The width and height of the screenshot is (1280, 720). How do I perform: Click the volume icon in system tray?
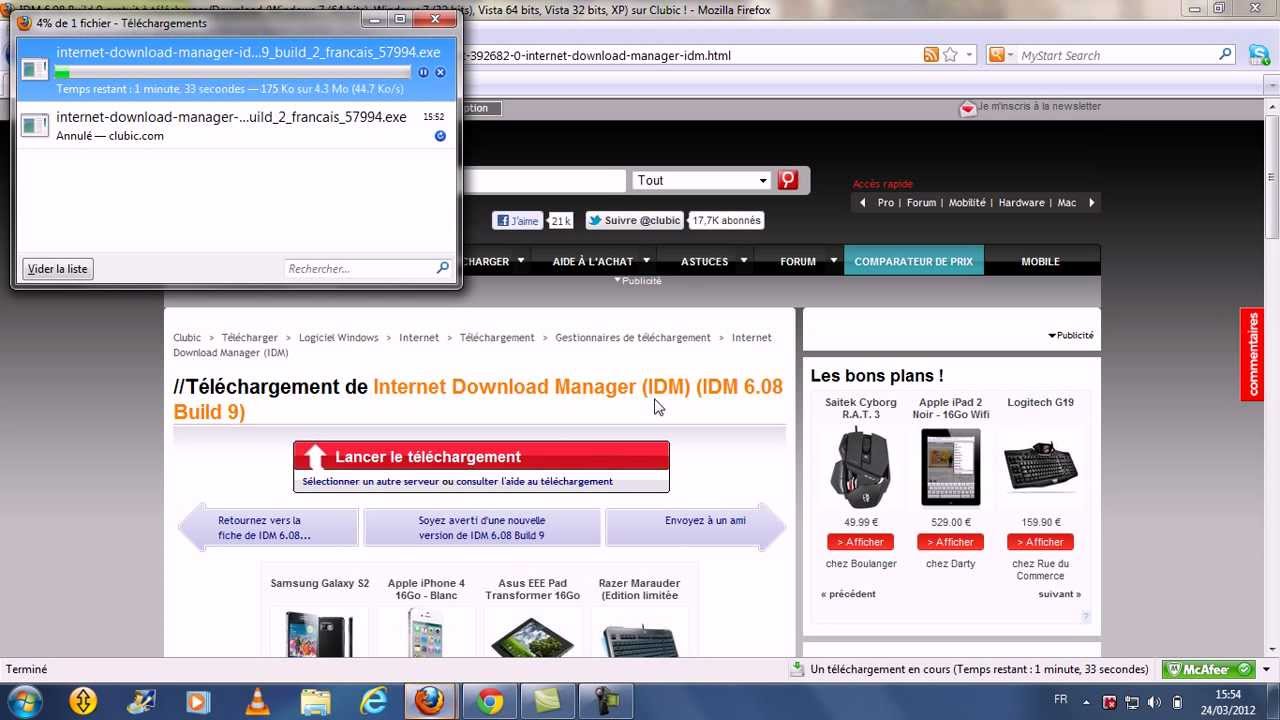point(1154,701)
